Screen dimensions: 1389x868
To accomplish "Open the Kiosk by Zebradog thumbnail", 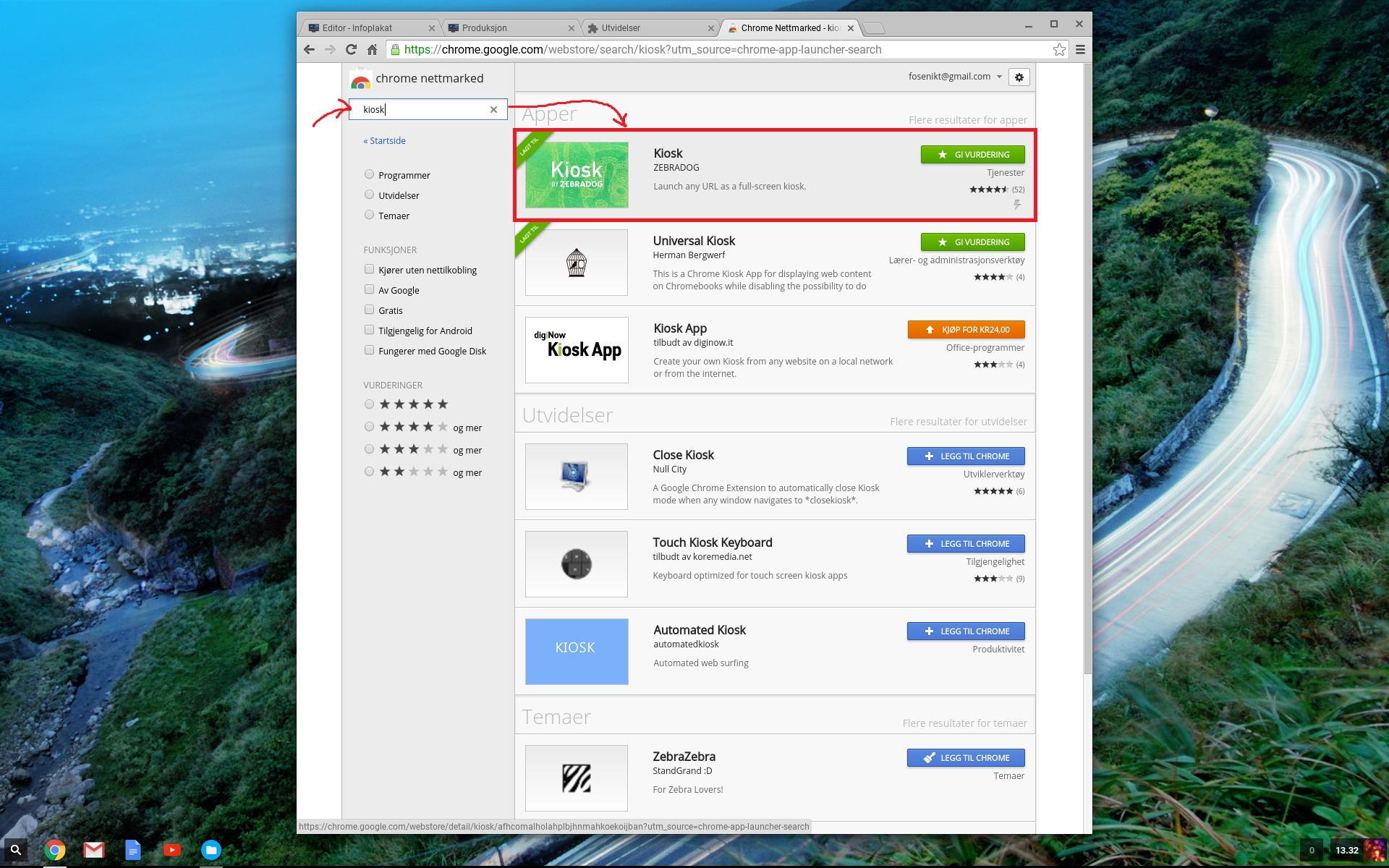I will pyautogui.click(x=577, y=175).
